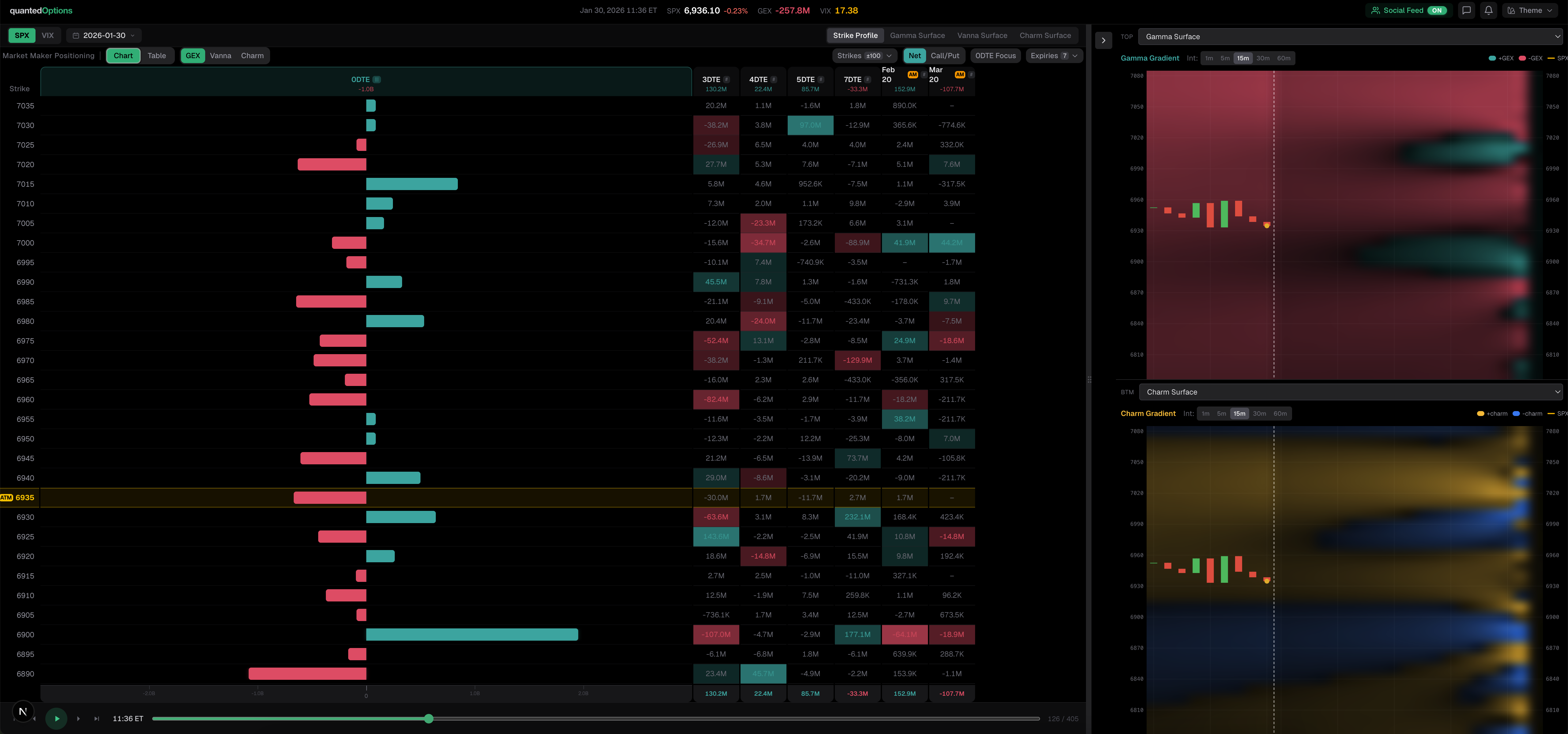The height and width of the screenshot is (734, 1568).
Task: Click the grid icon in the ODTE column header
Action: (376, 80)
